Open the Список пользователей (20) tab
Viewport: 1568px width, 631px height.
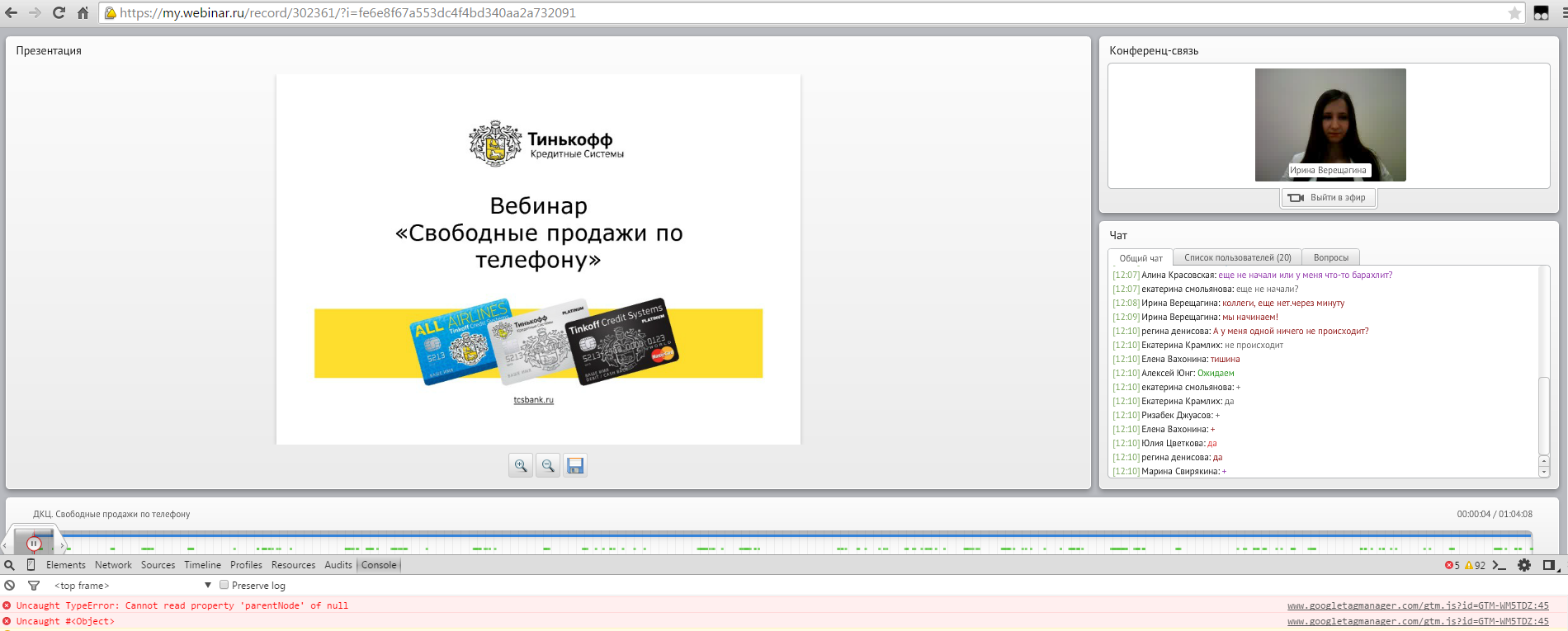[1237, 257]
